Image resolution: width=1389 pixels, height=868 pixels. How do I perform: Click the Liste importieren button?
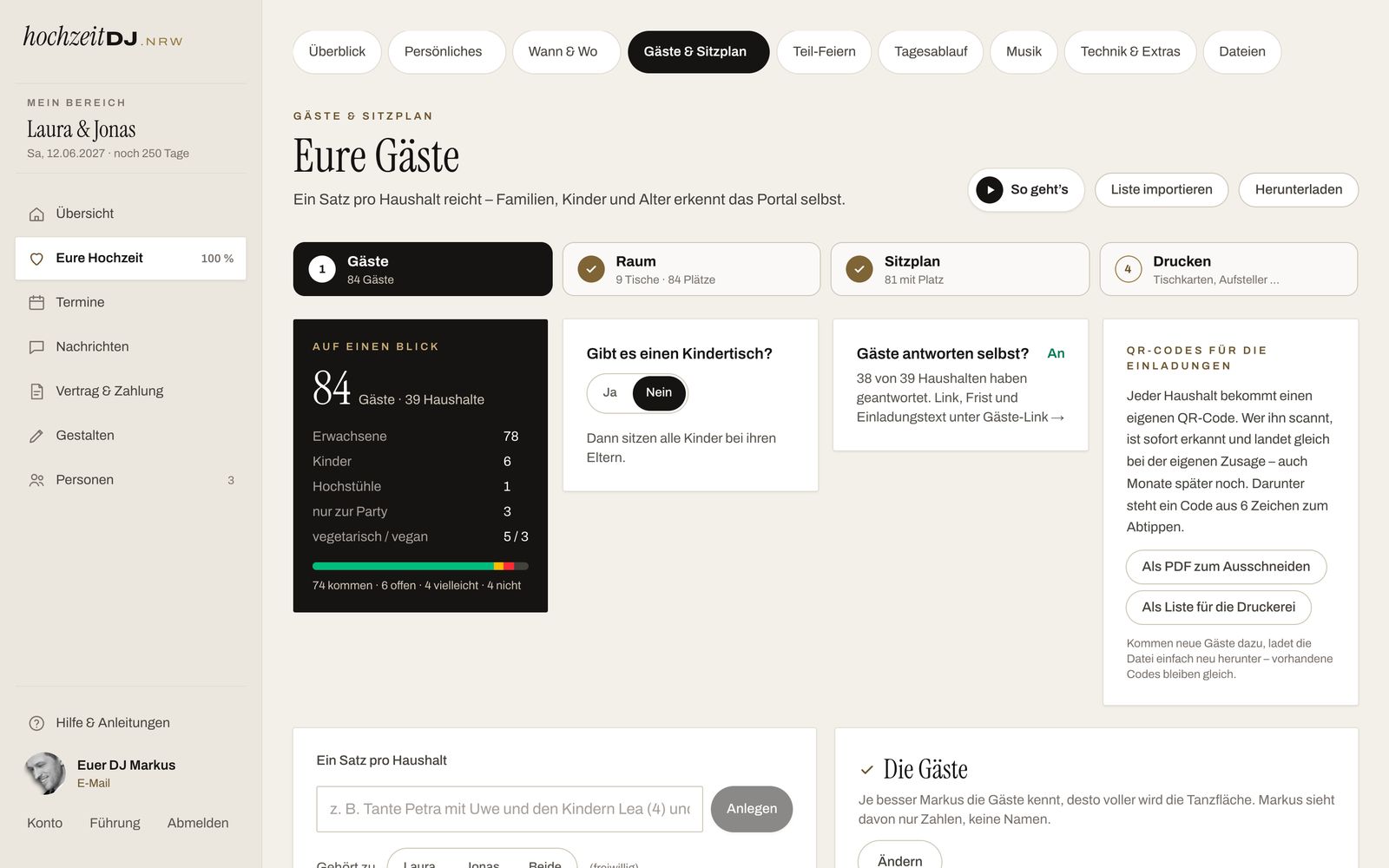coord(1162,189)
